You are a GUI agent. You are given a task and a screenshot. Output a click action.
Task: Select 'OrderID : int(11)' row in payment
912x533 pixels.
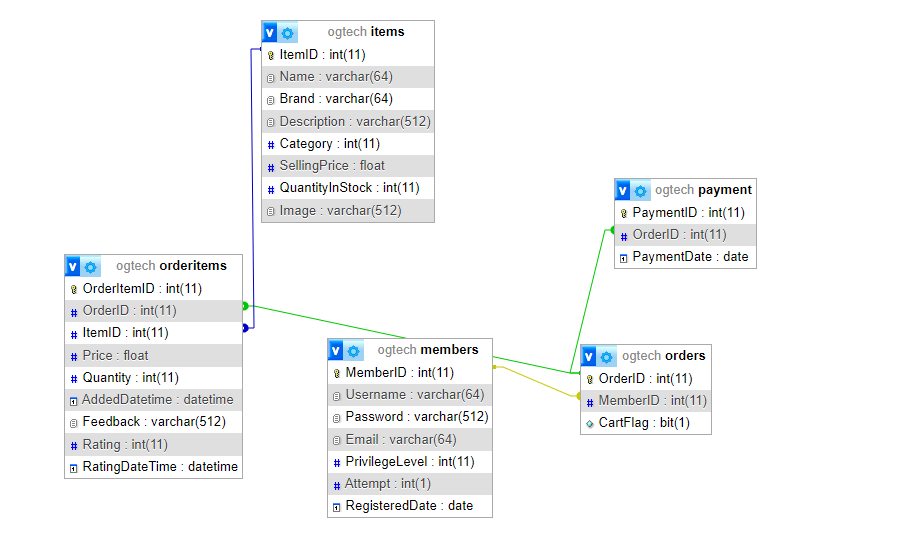point(685,235)
